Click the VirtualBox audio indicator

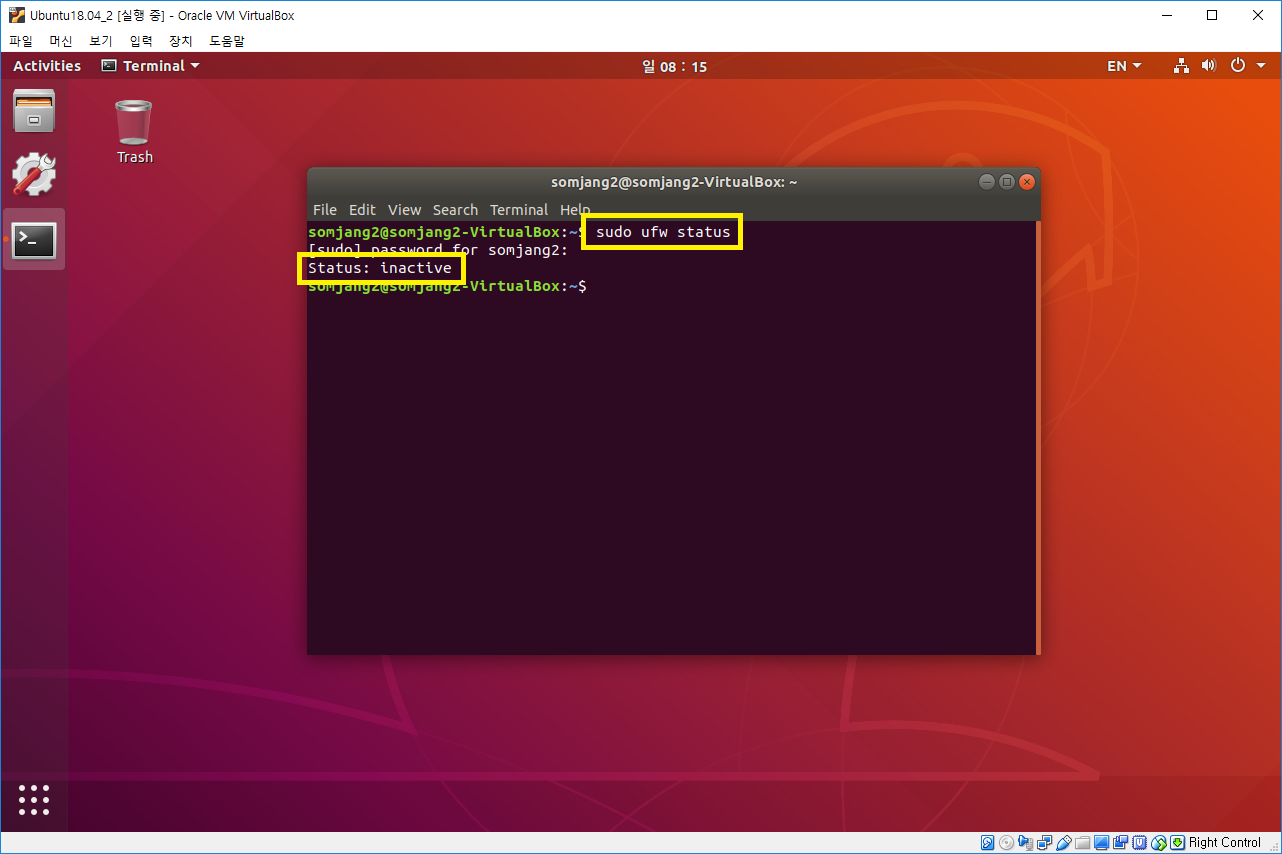1026,843
